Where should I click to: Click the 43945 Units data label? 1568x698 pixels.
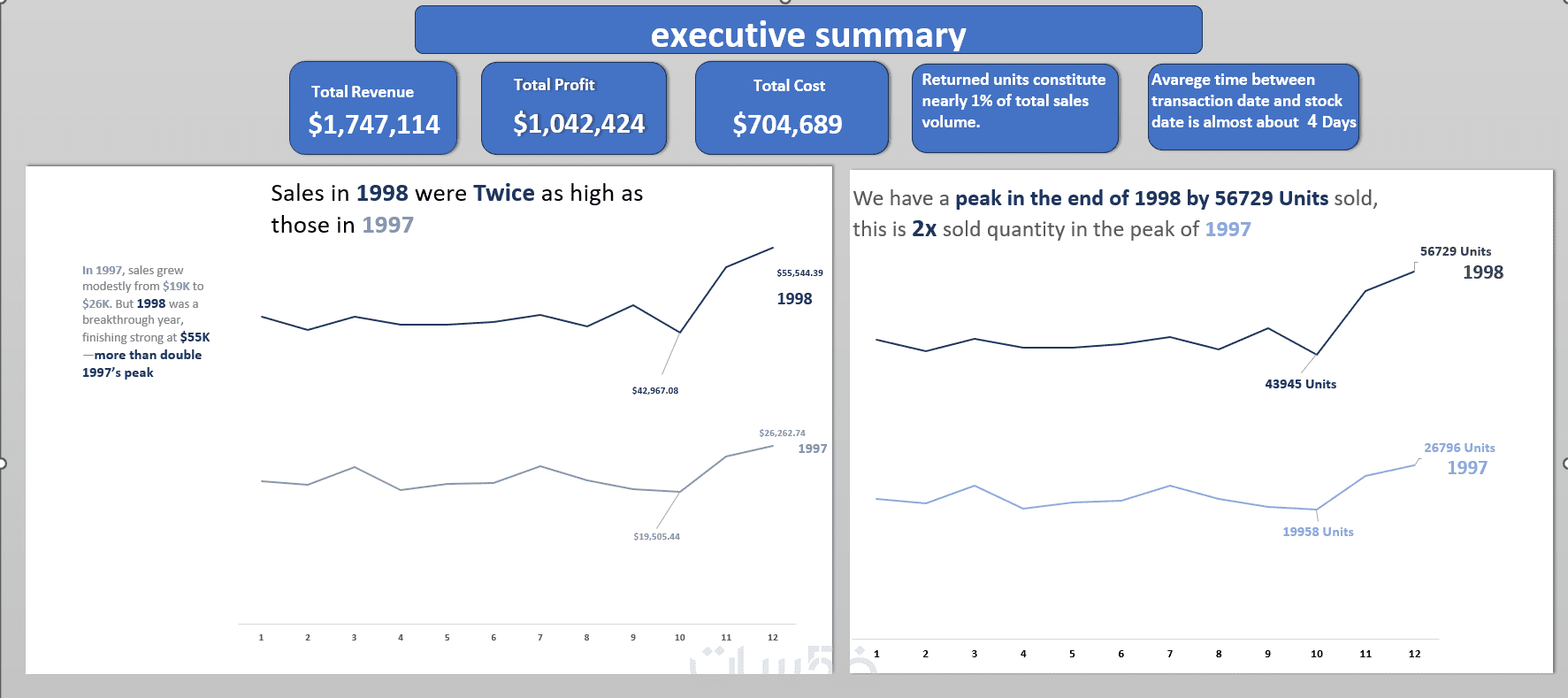point(1300,384)
